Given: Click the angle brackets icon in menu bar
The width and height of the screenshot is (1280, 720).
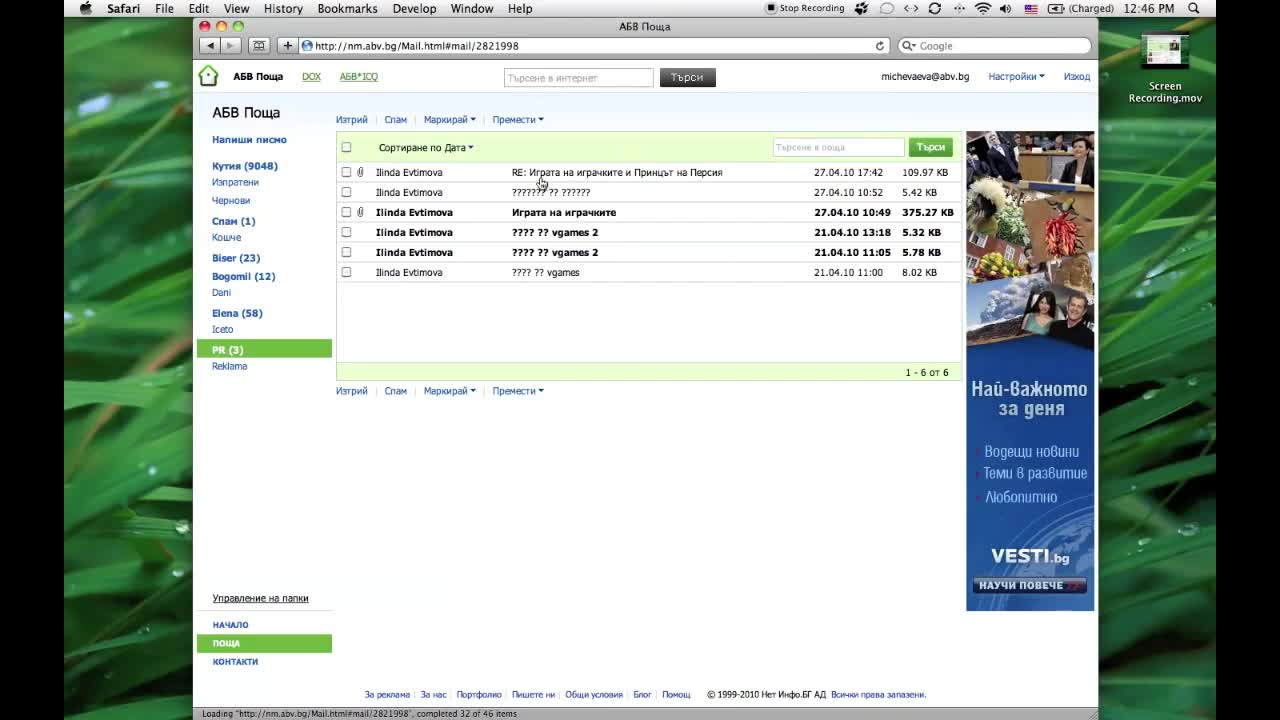Looking at the screenshot, I should [x=910, y=8].
